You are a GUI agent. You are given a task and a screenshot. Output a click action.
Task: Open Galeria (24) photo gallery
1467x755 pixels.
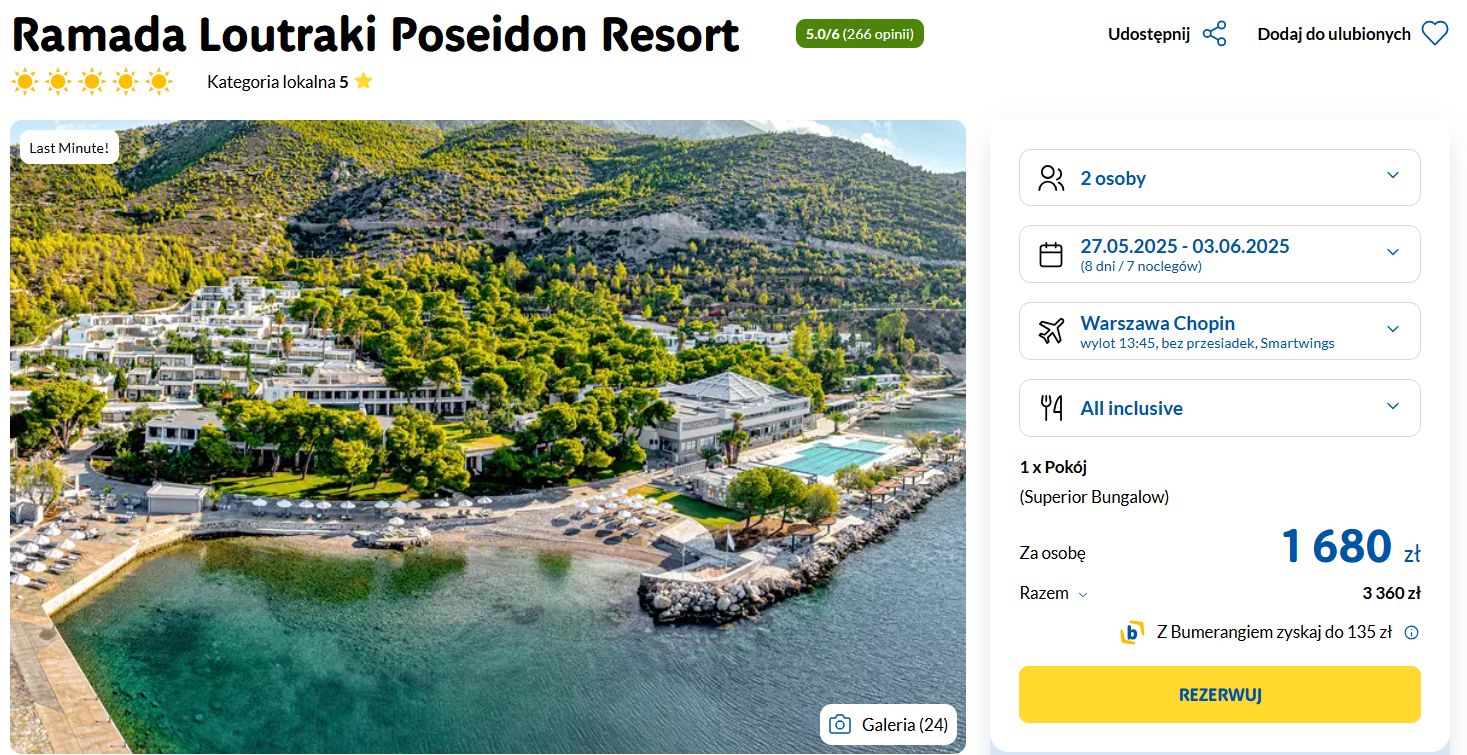pos(888,725)
